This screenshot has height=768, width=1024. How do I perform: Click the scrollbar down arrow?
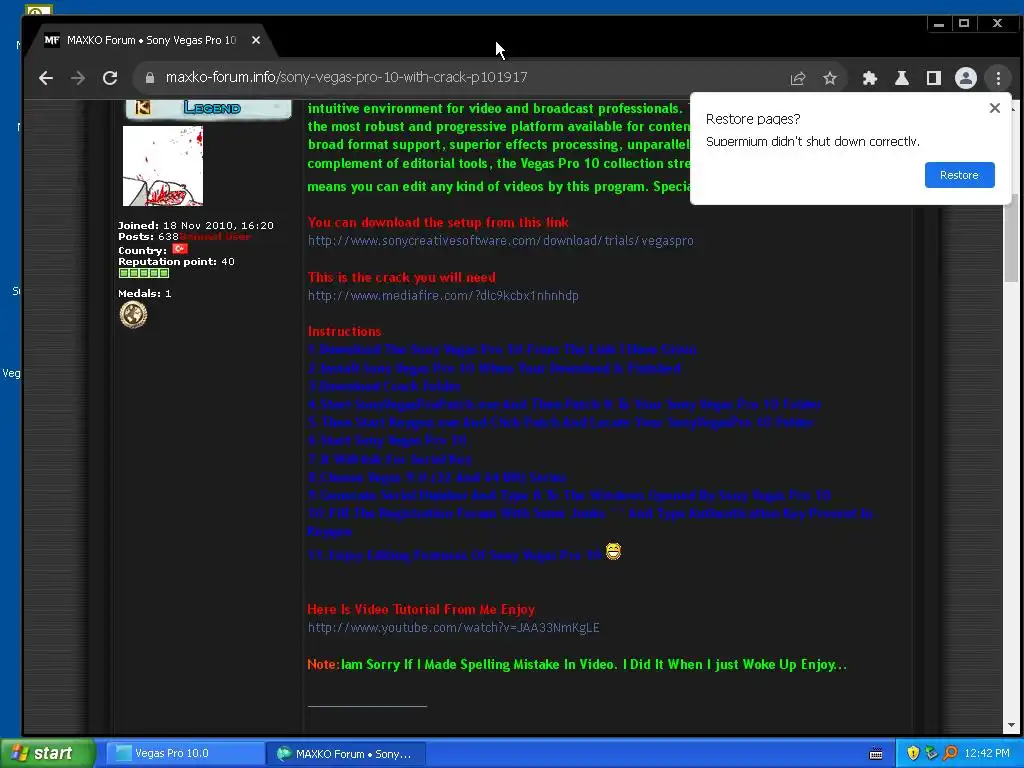point(1011,725)
